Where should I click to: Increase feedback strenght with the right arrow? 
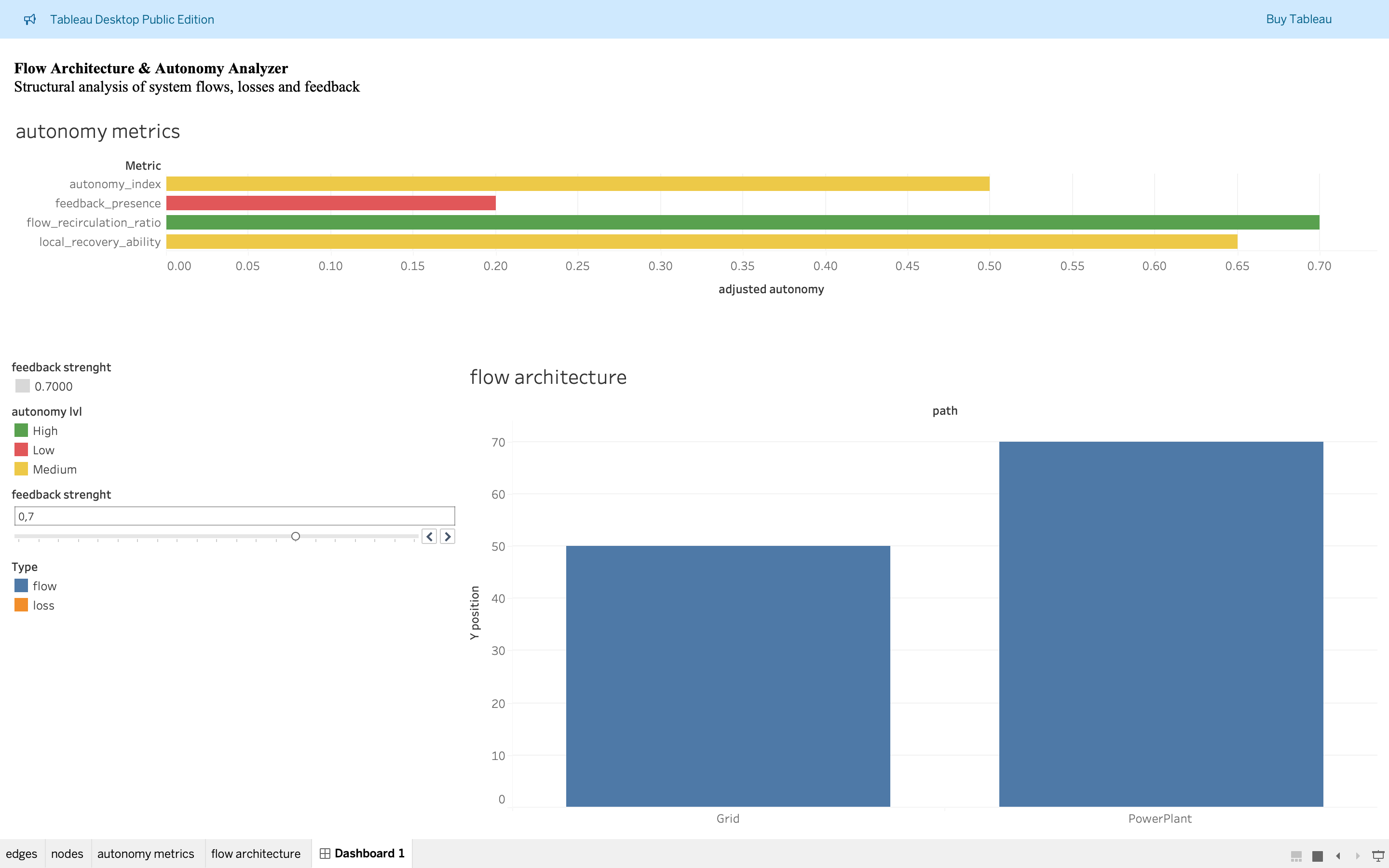(448, 536)
